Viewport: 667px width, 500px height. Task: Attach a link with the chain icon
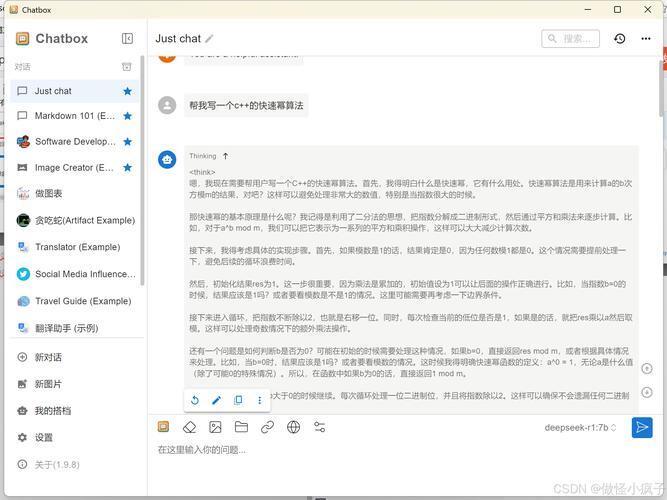point(267,427)
